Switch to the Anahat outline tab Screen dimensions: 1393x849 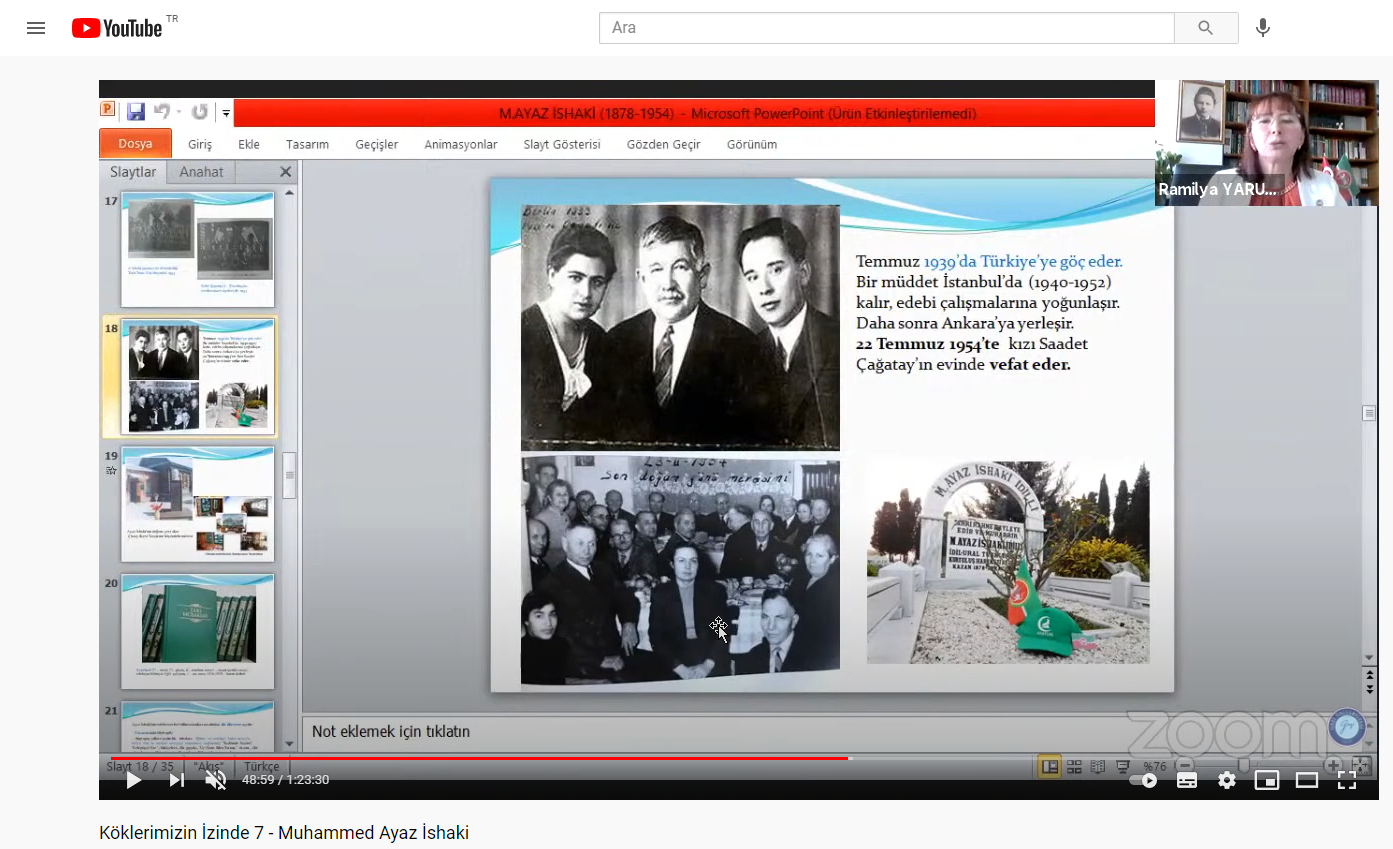(x=201, y=172)
